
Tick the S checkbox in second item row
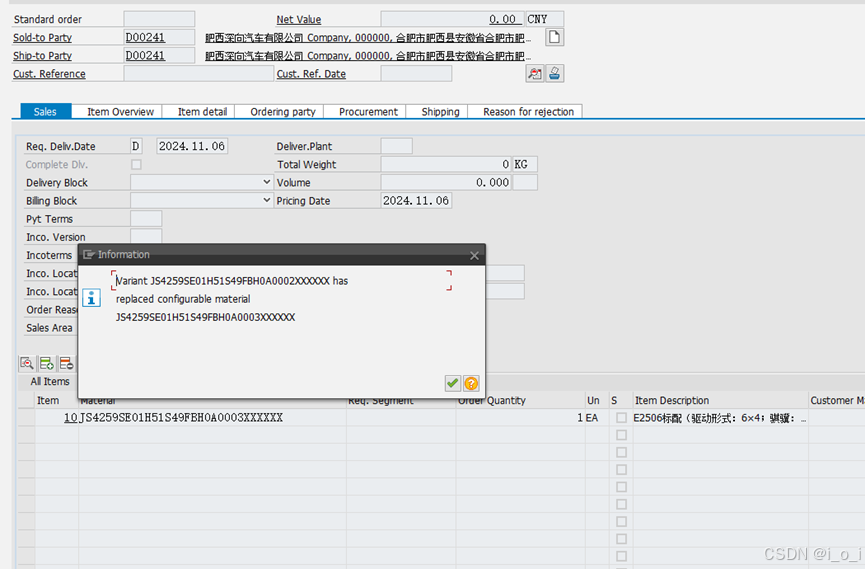tap(621, 435)
